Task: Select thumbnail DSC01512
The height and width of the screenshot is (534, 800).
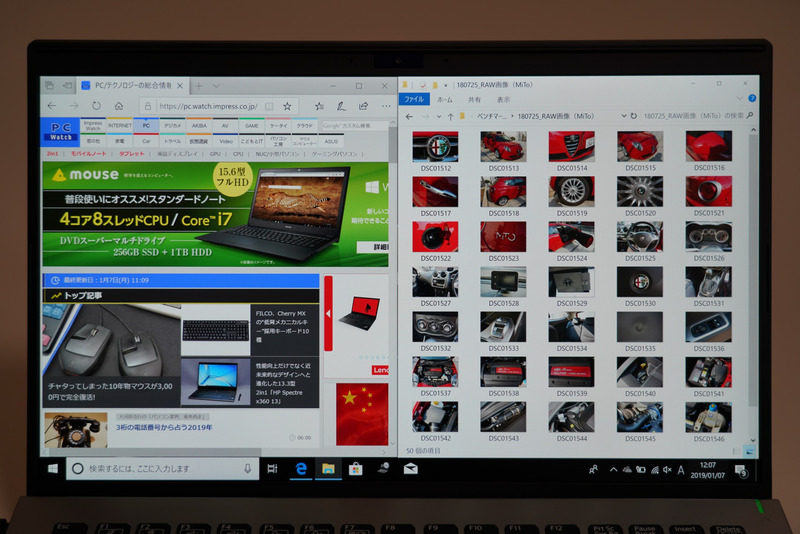Action: (435, 151)
